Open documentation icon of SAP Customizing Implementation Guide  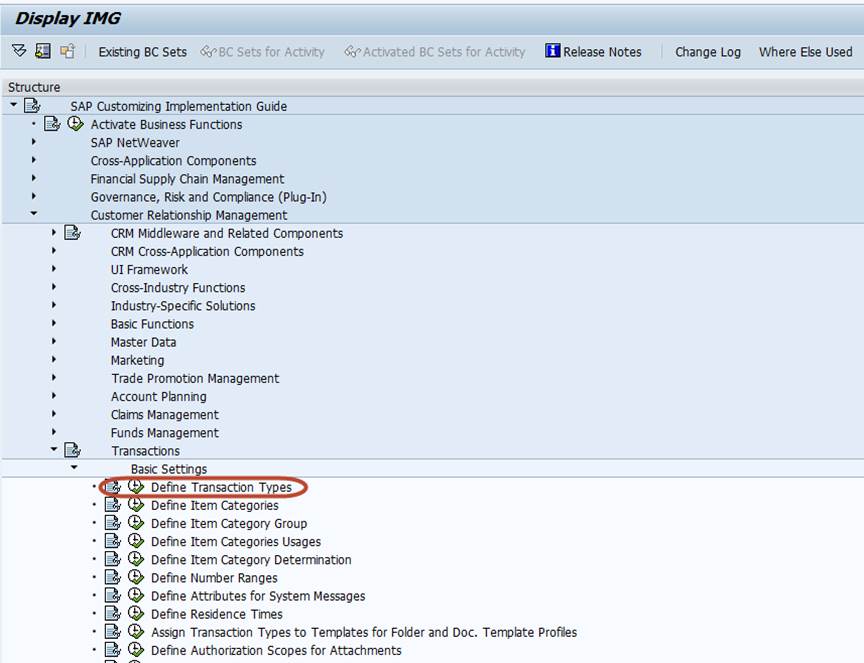33,105
